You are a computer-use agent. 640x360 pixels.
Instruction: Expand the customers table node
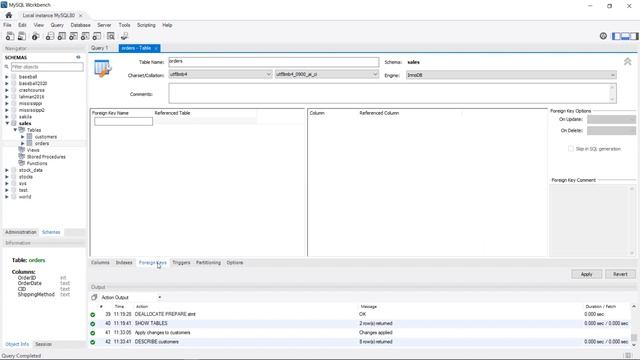tap(22, 137)
